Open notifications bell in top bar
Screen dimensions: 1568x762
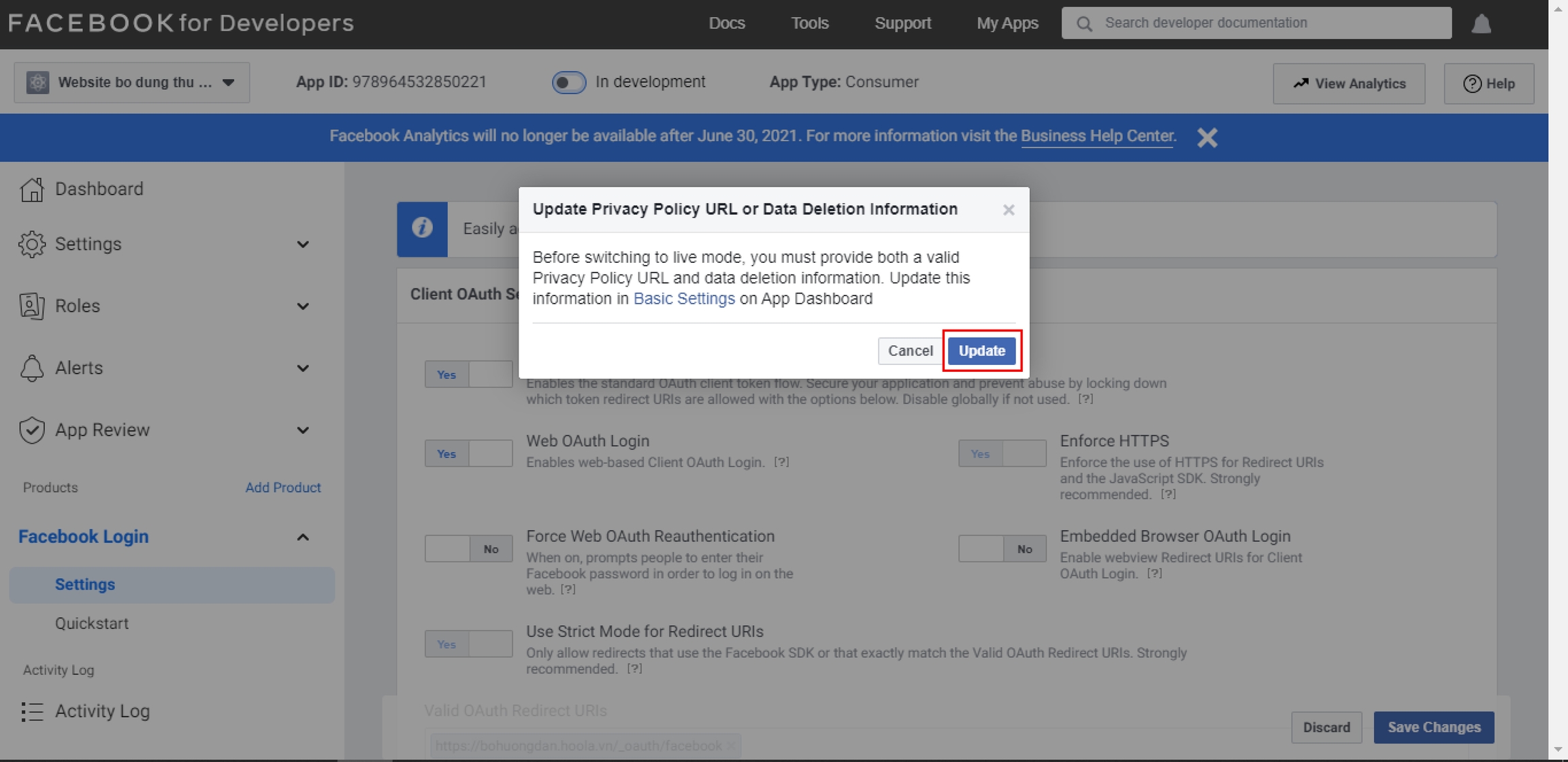click(x=1481, y=24)
